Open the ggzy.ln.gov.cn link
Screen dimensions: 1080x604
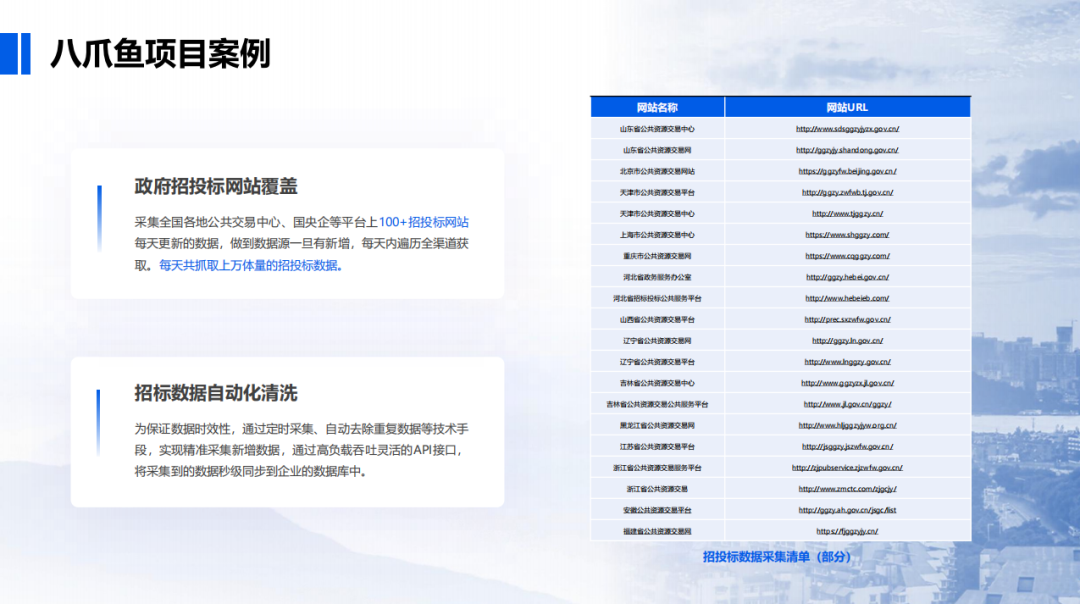point(847,341)
